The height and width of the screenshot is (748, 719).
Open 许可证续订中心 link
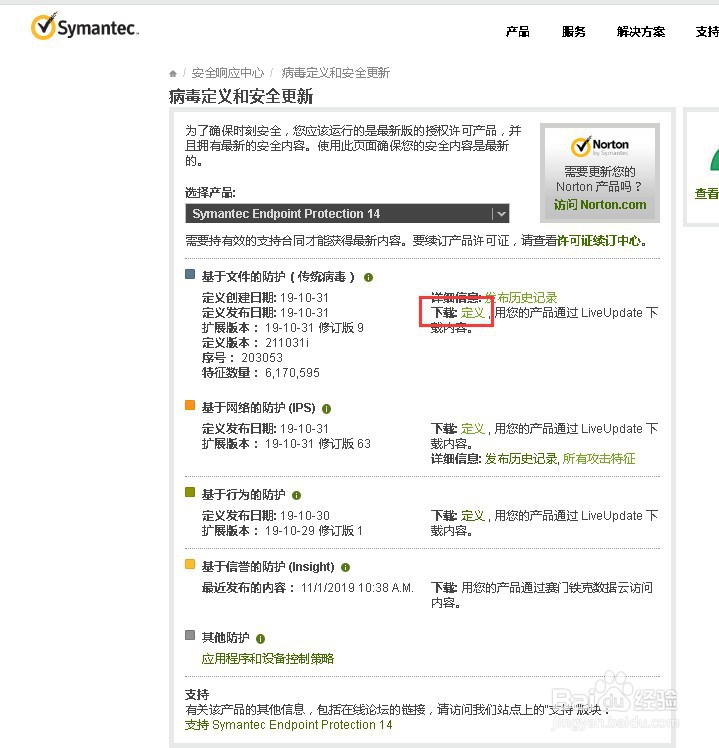(599, 241)
